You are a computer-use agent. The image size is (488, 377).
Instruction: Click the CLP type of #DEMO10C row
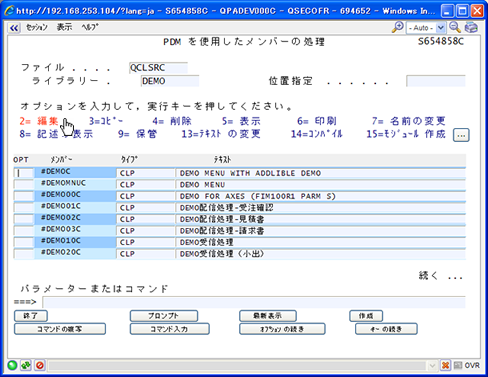[x=127, y=242]
